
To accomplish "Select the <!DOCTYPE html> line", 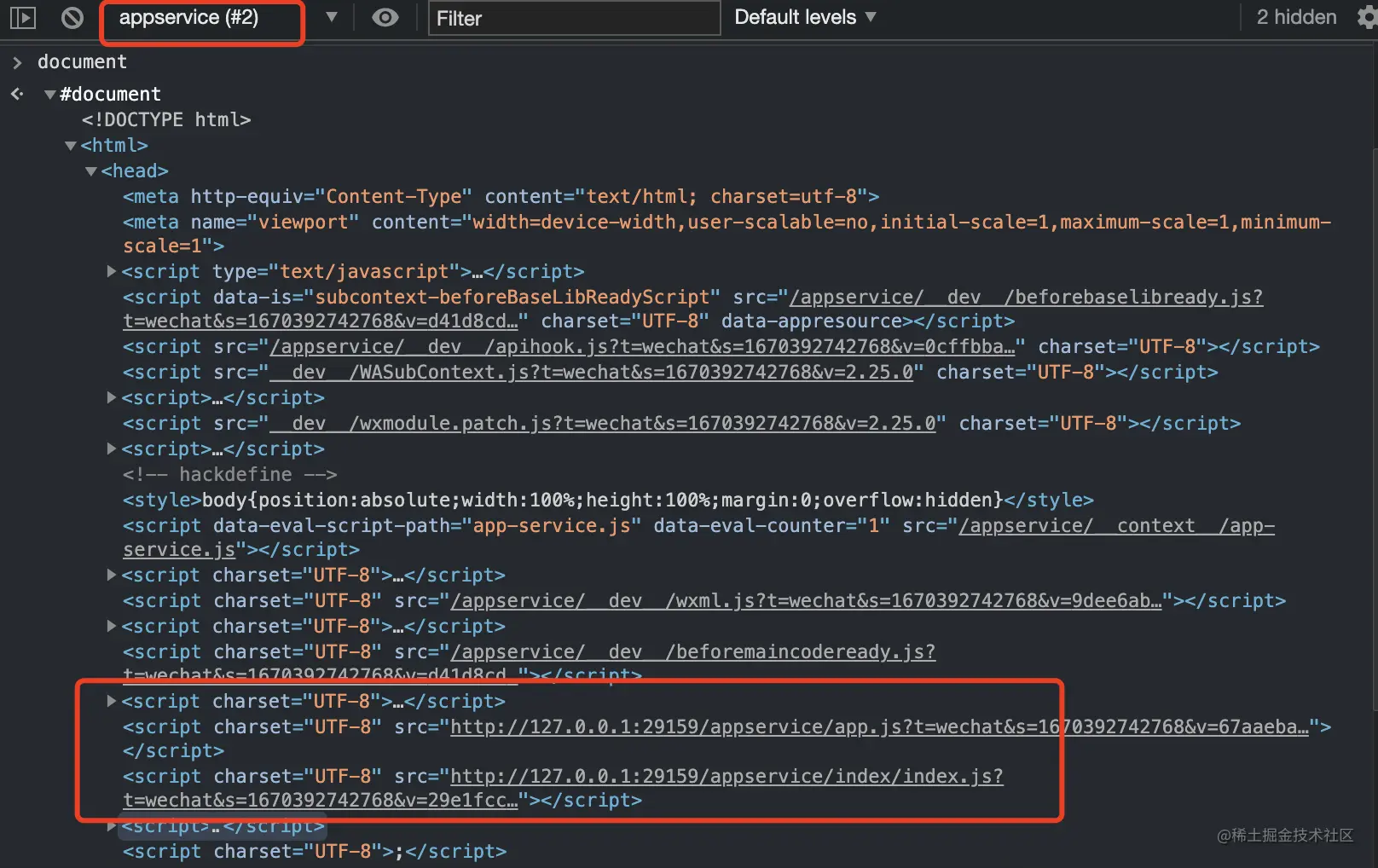I will pos(166,120).
